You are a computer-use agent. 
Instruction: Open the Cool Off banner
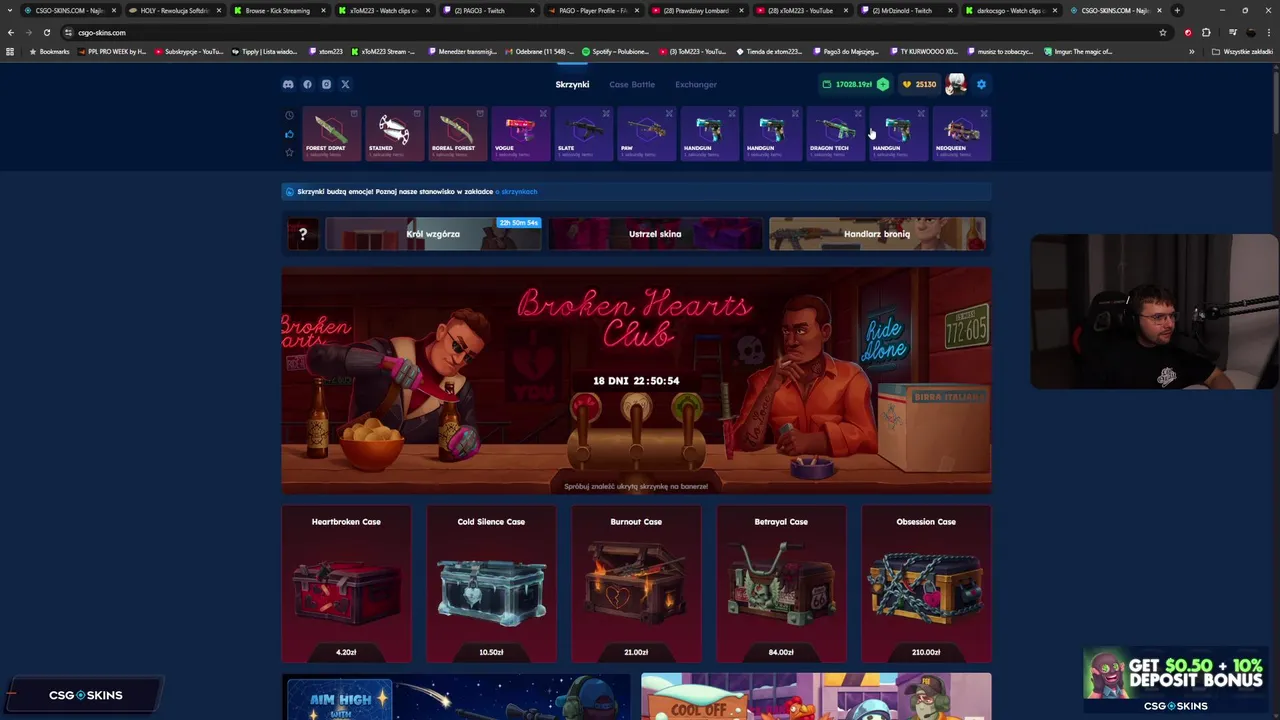pos(816,697)
